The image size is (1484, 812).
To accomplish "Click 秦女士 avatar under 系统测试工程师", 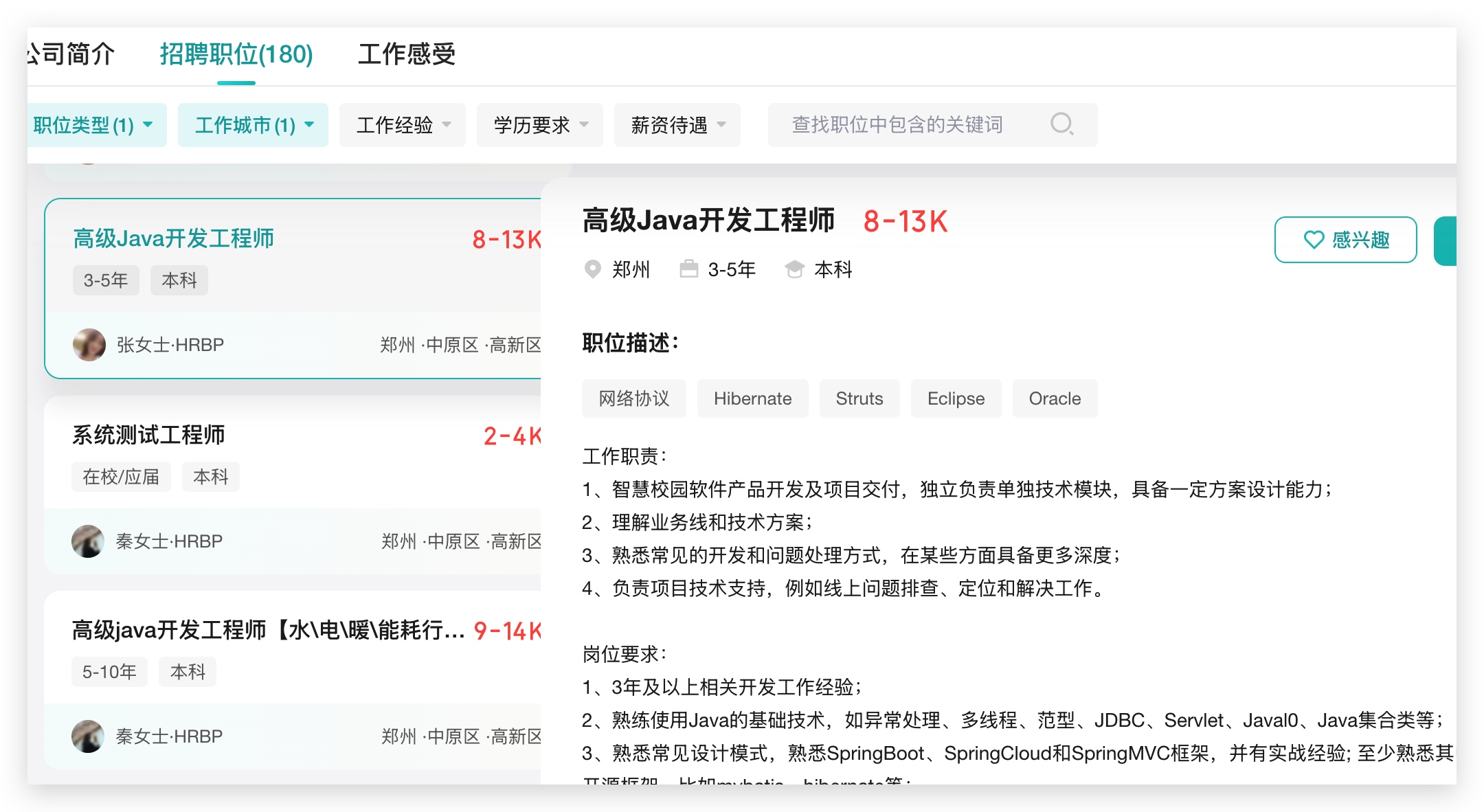I will 88,541.
